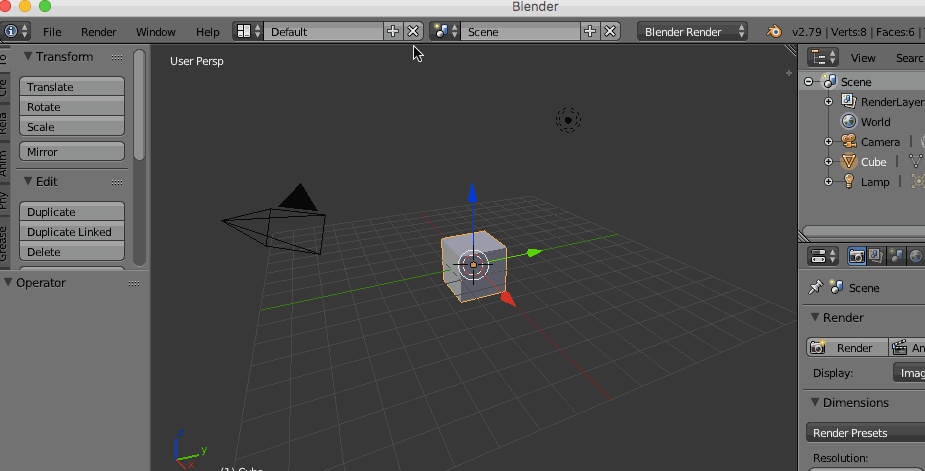Delete the current scene

611,31
